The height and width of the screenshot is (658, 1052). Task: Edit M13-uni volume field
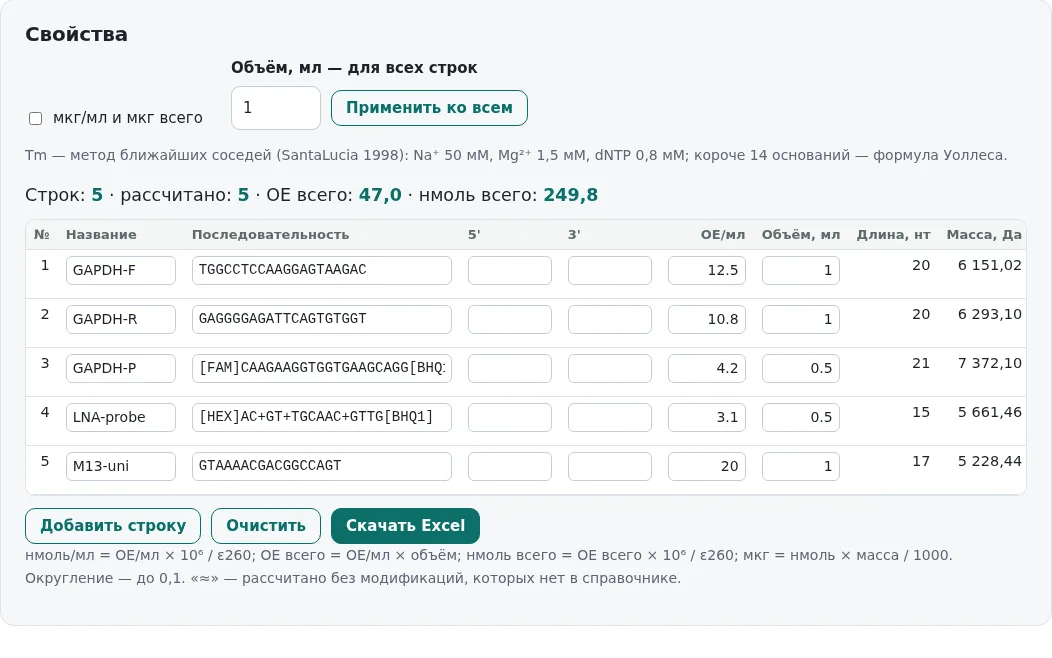[800, 466]
